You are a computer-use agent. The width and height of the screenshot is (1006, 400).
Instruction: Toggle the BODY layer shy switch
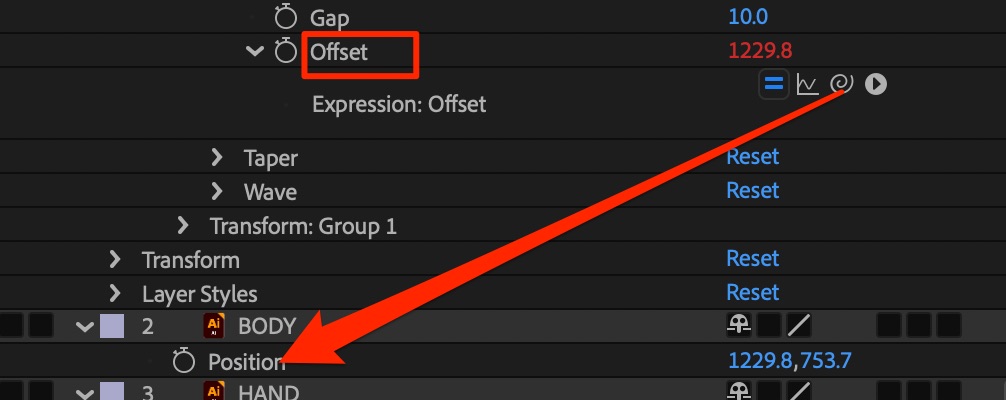[740, 325]
